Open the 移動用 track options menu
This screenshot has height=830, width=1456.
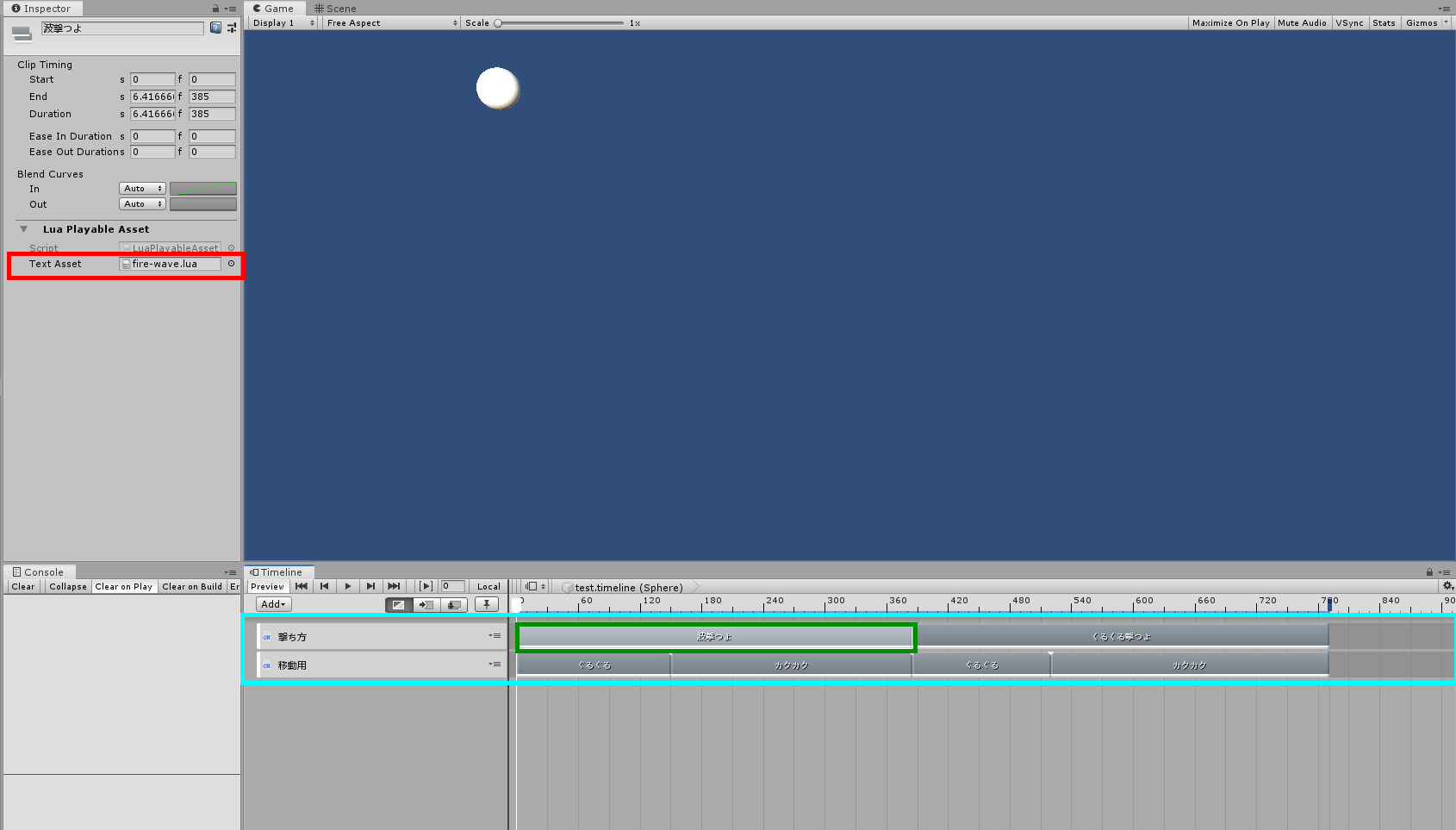pyautogui.click(x=495, y=665)
